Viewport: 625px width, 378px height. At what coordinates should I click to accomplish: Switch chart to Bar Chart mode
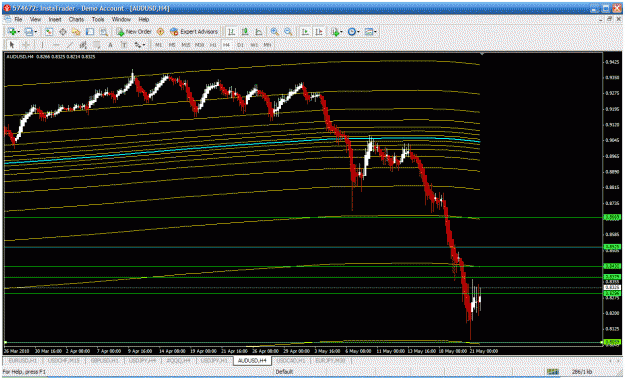point(231,32)
